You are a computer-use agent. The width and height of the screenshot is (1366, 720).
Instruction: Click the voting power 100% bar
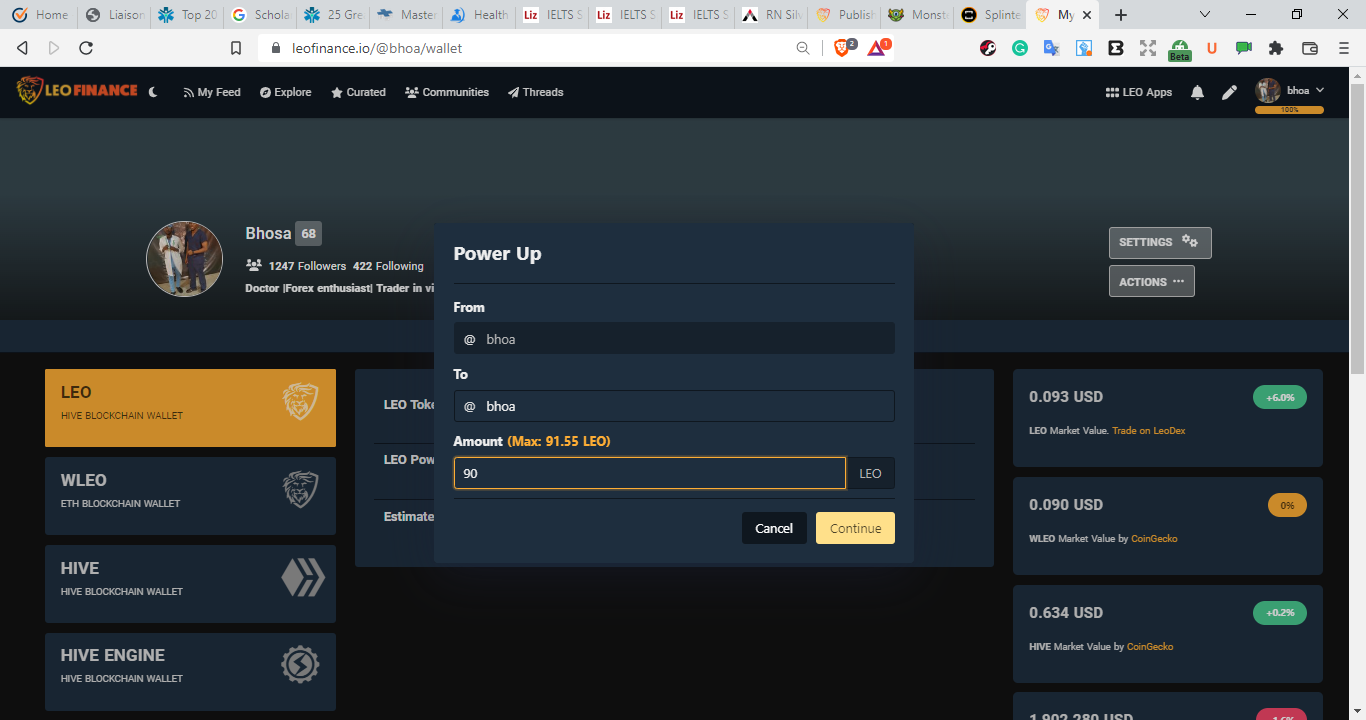coord(1290,109)
